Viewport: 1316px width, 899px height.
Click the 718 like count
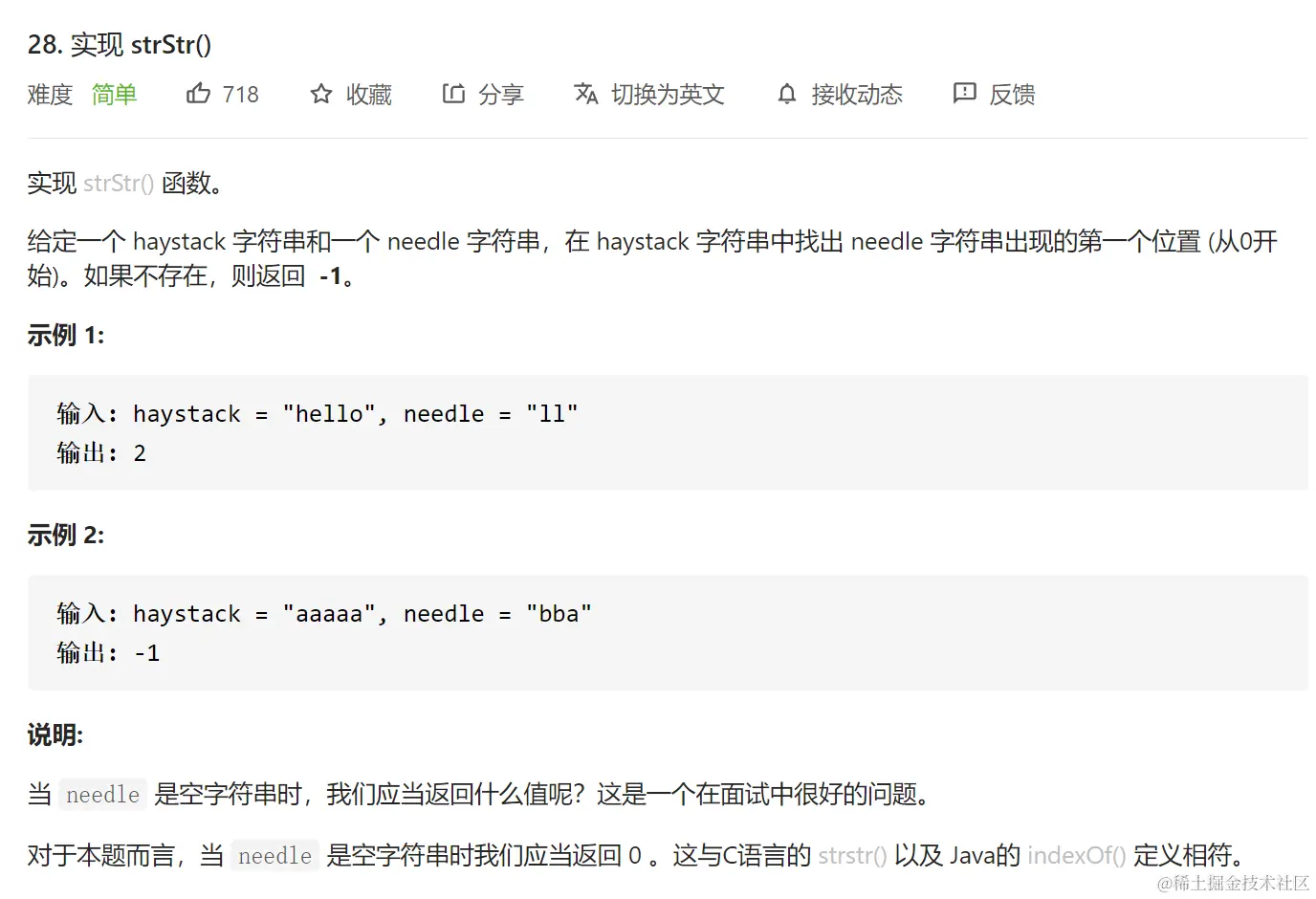click(x=240, y=95)
